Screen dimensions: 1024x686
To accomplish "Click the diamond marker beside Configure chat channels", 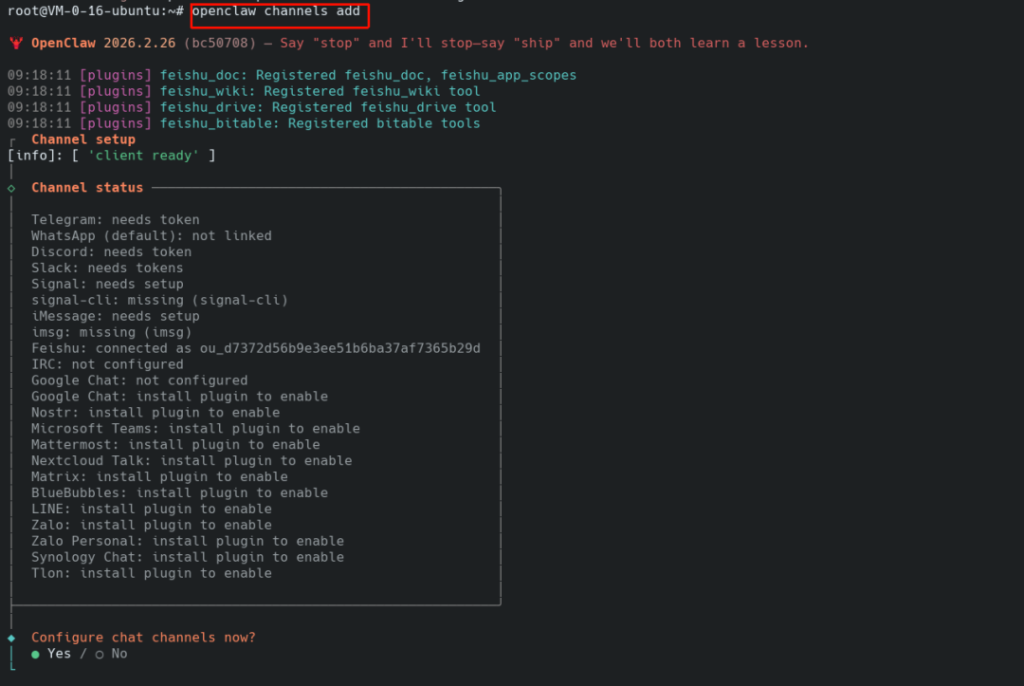I will coord(11,637).
